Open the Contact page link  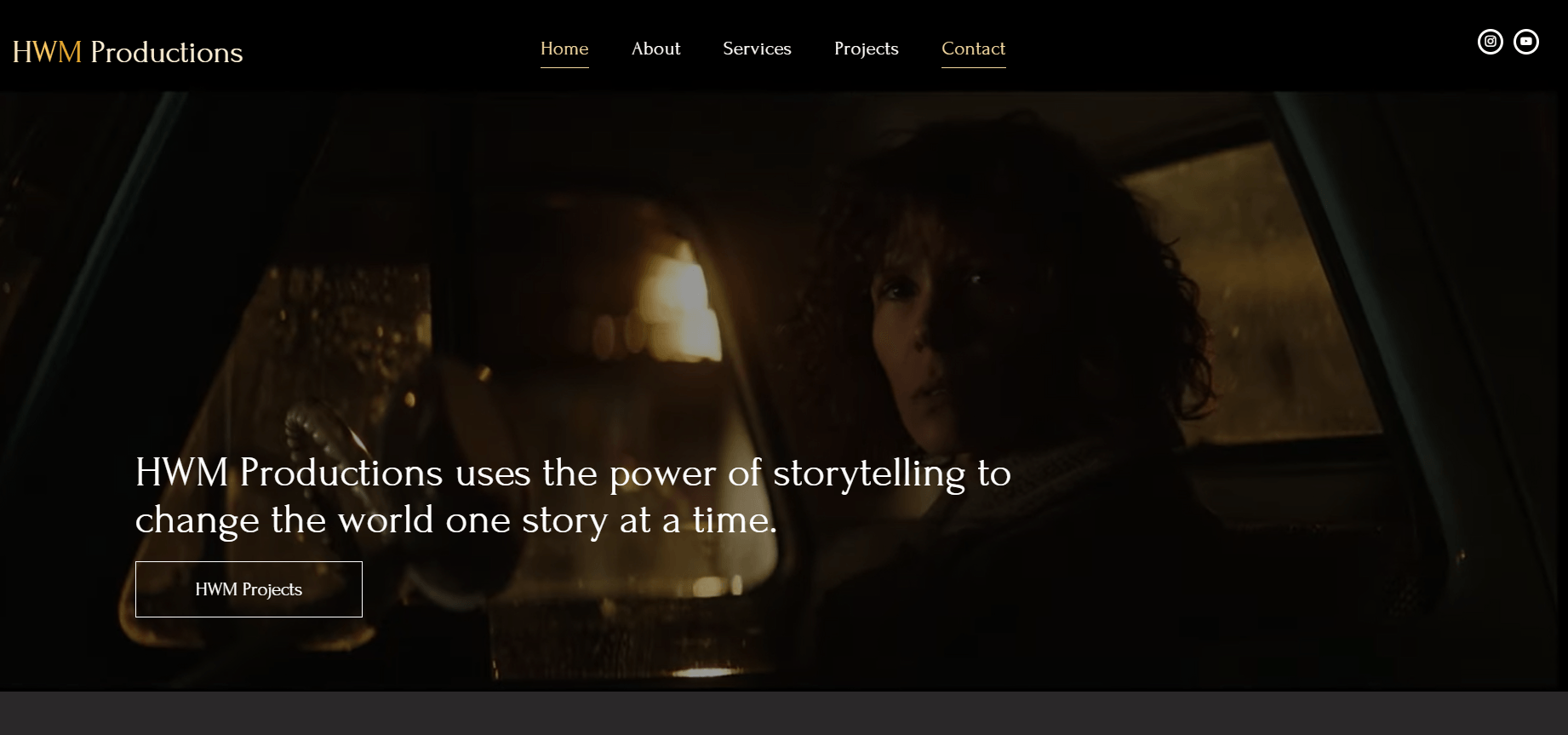973,49
